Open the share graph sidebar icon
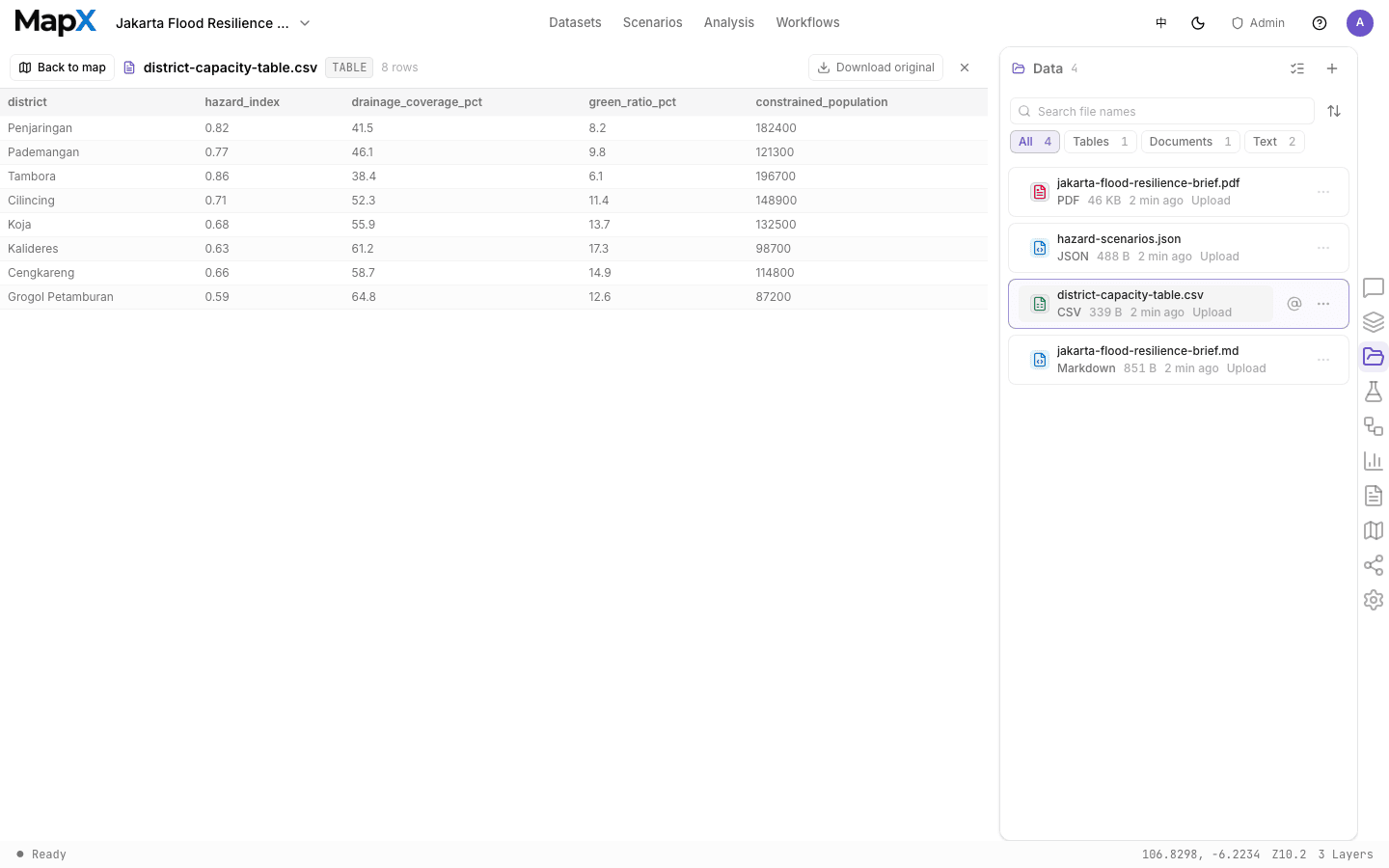1389x868 pixels. click(1374, 565)
